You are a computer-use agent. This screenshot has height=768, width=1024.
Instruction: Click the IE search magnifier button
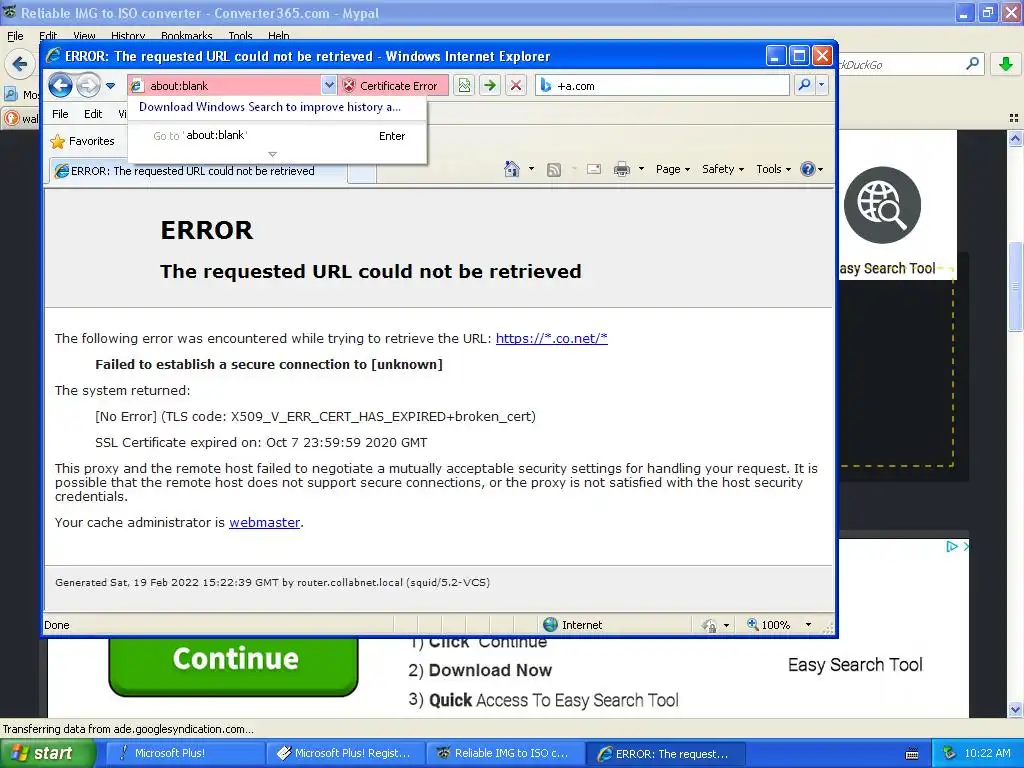[804, 86]
